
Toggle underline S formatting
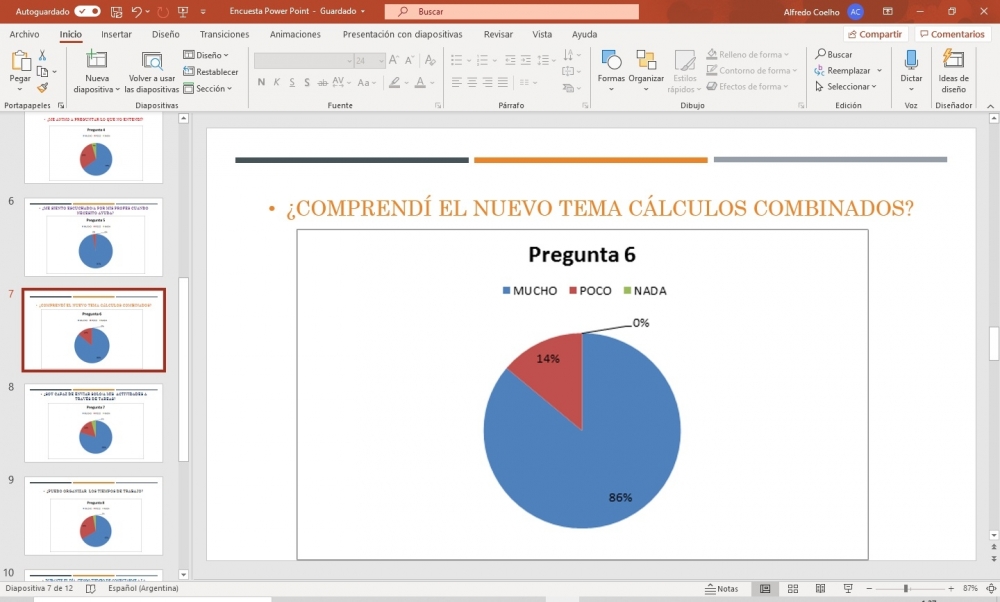[x=291, y=82]
